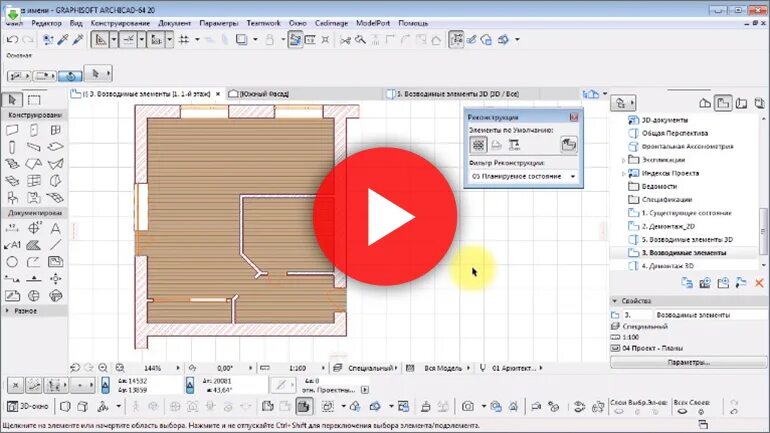Image resolution: width=770 pixels, height=433 pixels.
Task: Select the Door tool
Action: pyautogui.click(x=34, y=130)
